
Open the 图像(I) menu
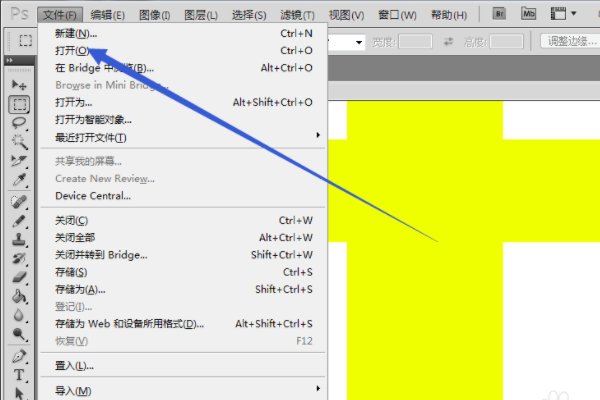(x=155, y=15)
